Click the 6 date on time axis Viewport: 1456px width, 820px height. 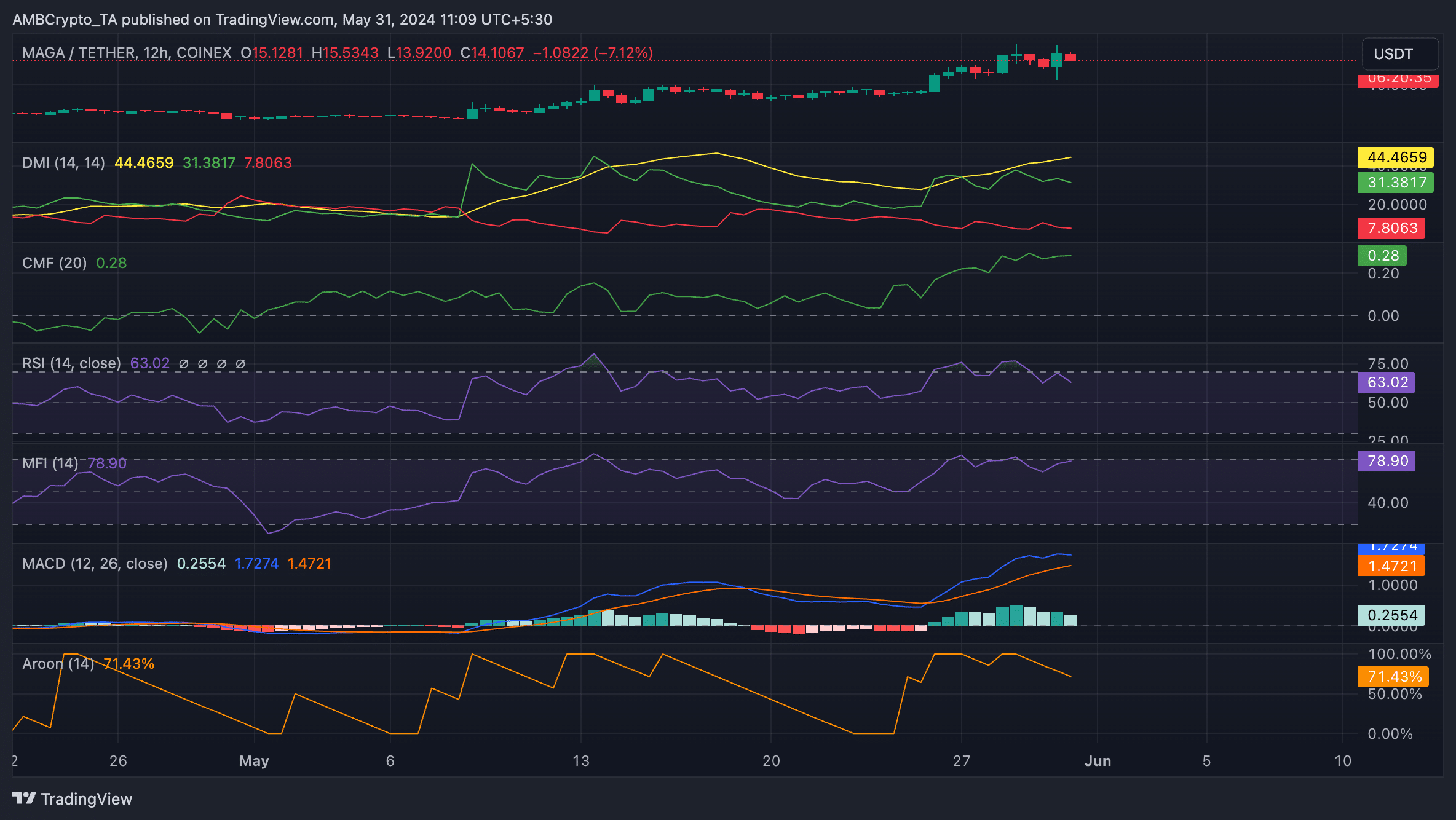[x=390, y=761]
